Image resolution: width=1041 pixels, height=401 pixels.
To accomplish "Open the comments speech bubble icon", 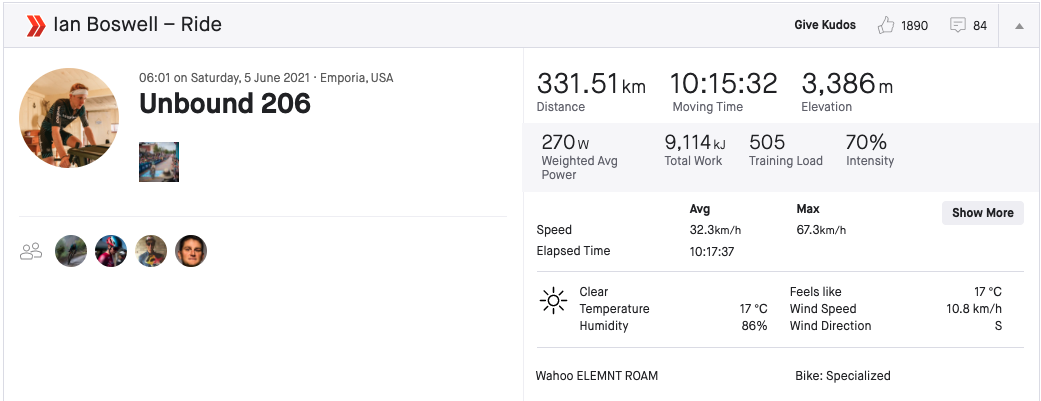I will tap(957, 26).
